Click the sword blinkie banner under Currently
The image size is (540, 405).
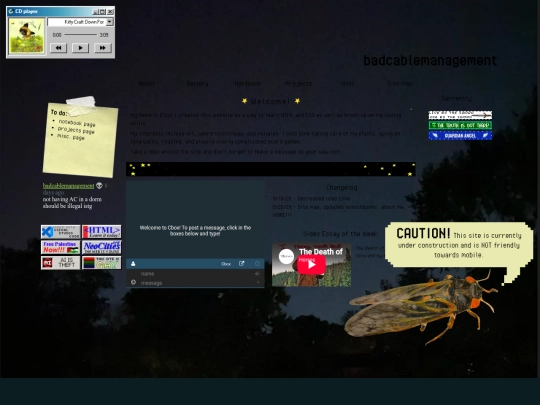pos(460,115)
